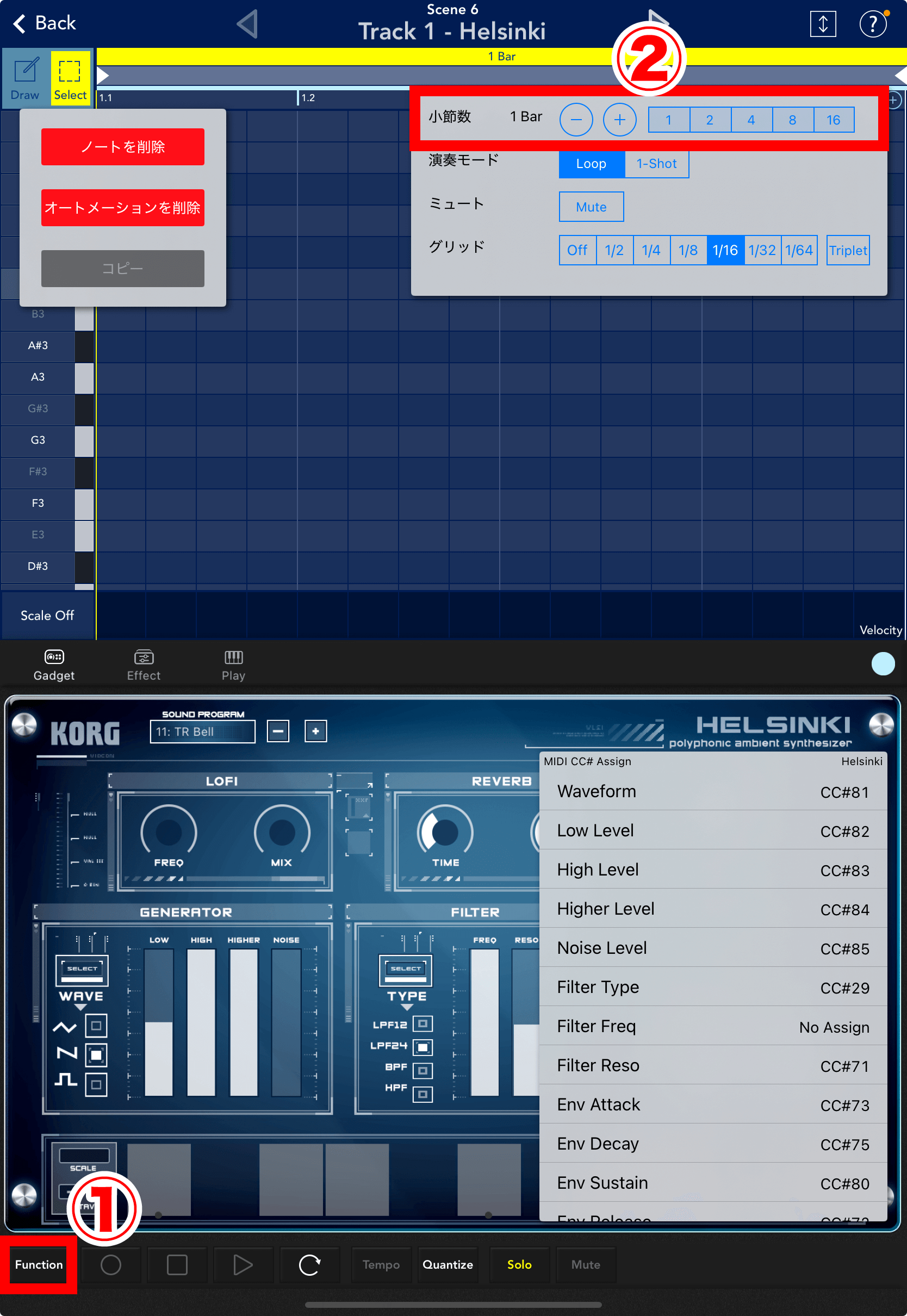
Task: Decrease bar count with minus button
Action: click(x=576, y=120)
